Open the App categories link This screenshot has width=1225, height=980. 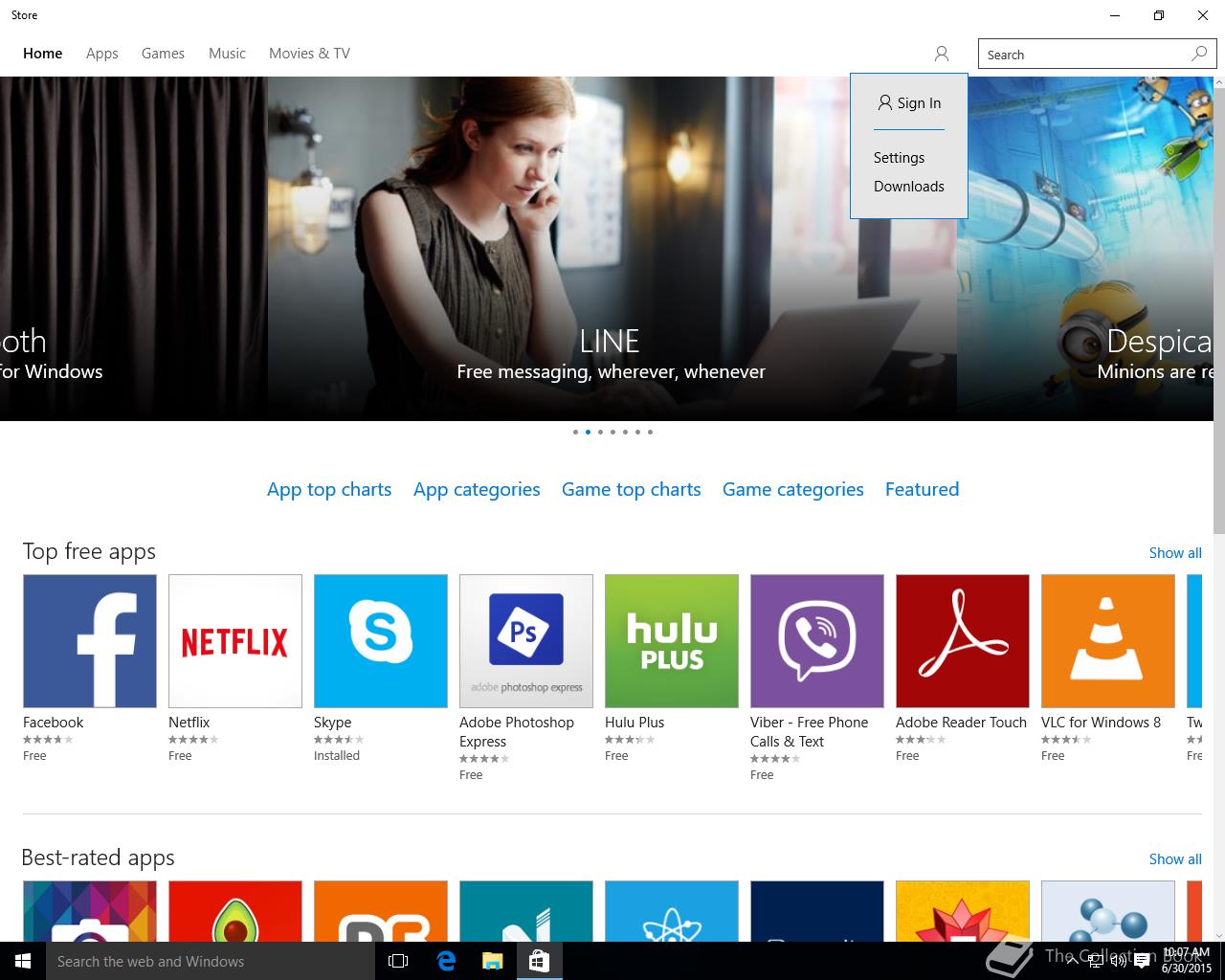click(x=477, y=489)
